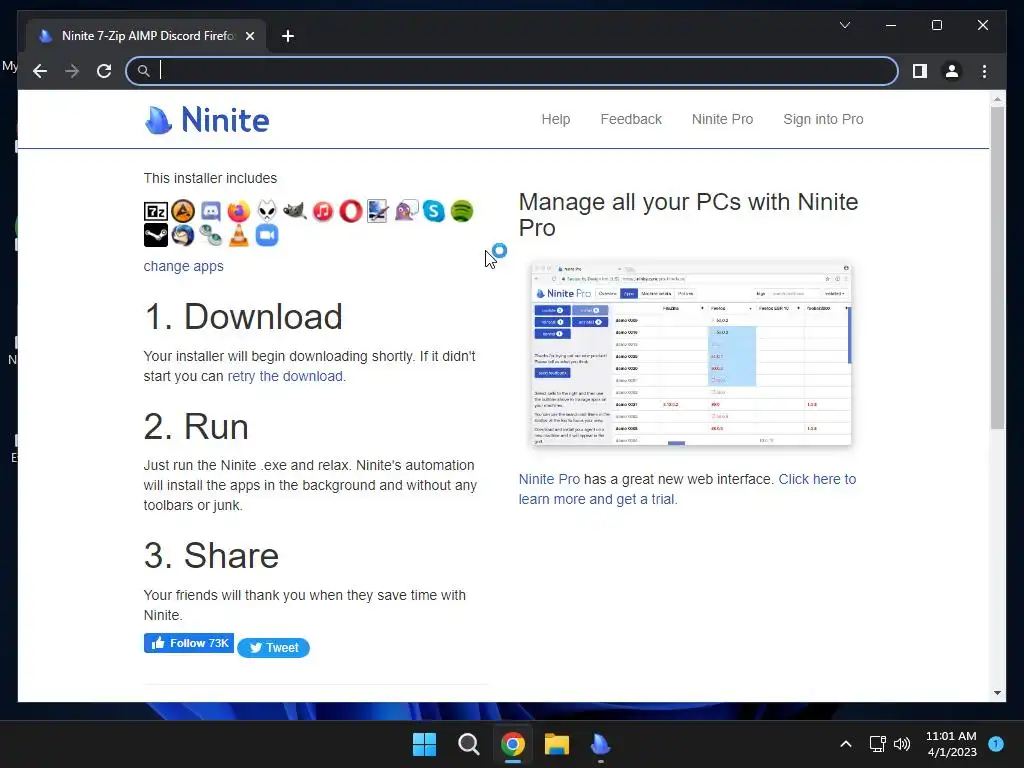Open a new browser tab
The height and width of the screenshot is (768, 1024).
pos(288,36)
